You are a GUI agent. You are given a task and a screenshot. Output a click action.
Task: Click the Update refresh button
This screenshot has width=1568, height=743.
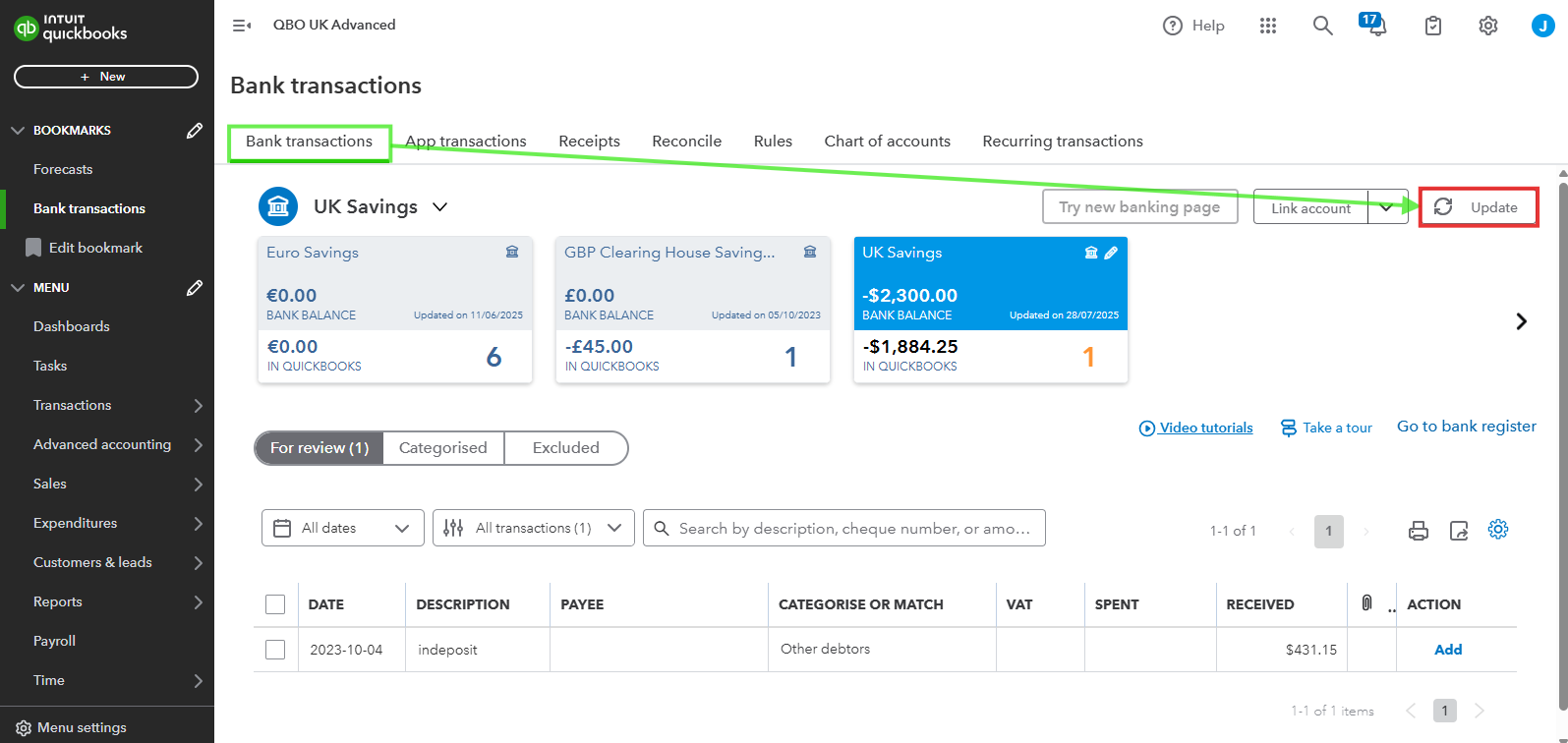(1479, 207)
